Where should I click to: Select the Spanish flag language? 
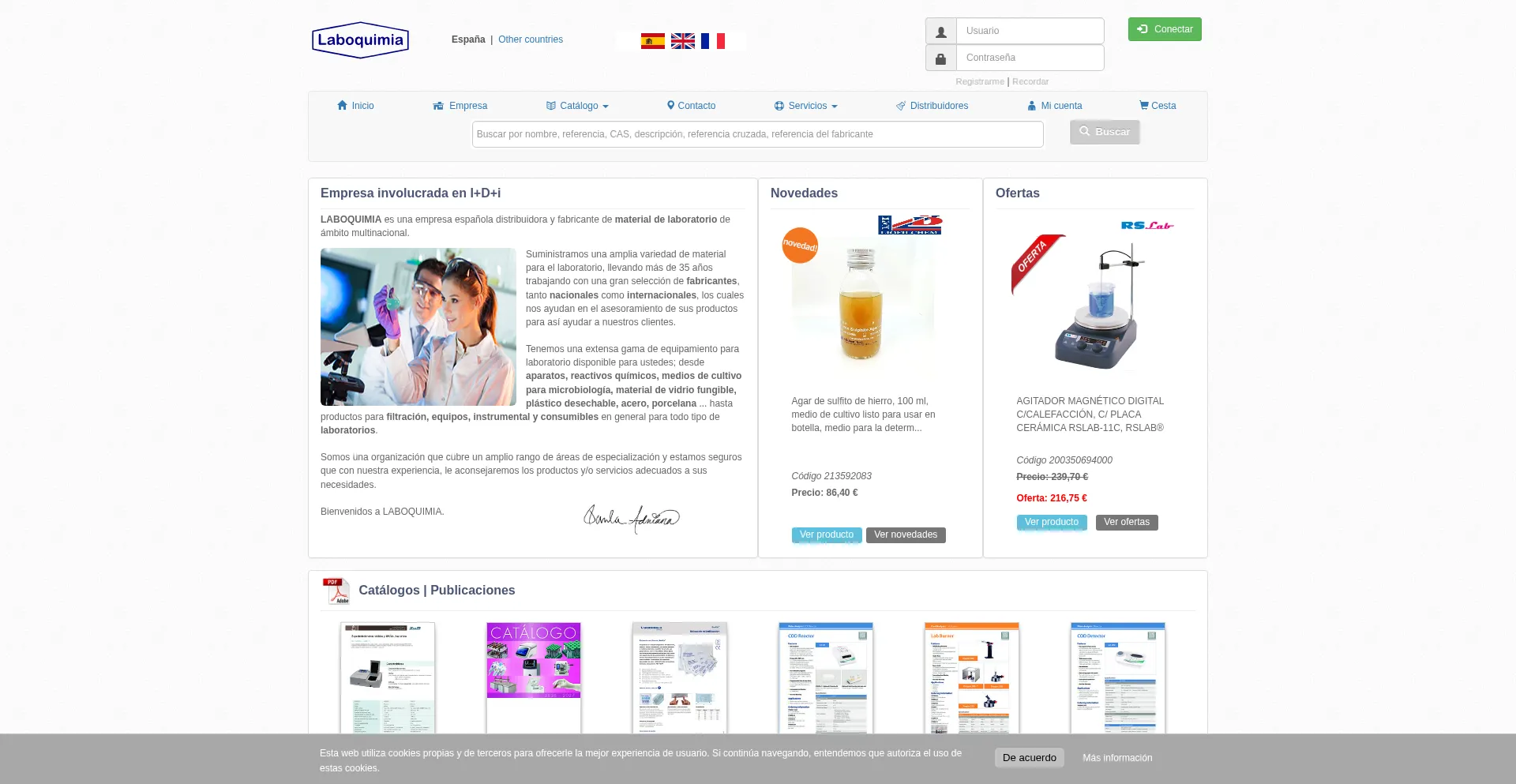652,41
